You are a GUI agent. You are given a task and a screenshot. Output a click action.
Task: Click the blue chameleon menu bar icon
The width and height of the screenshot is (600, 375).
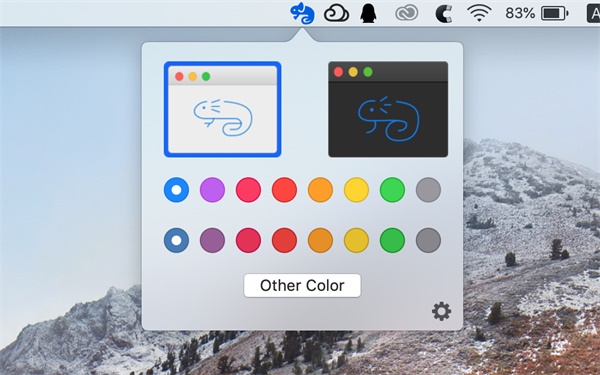pos(302,13)
